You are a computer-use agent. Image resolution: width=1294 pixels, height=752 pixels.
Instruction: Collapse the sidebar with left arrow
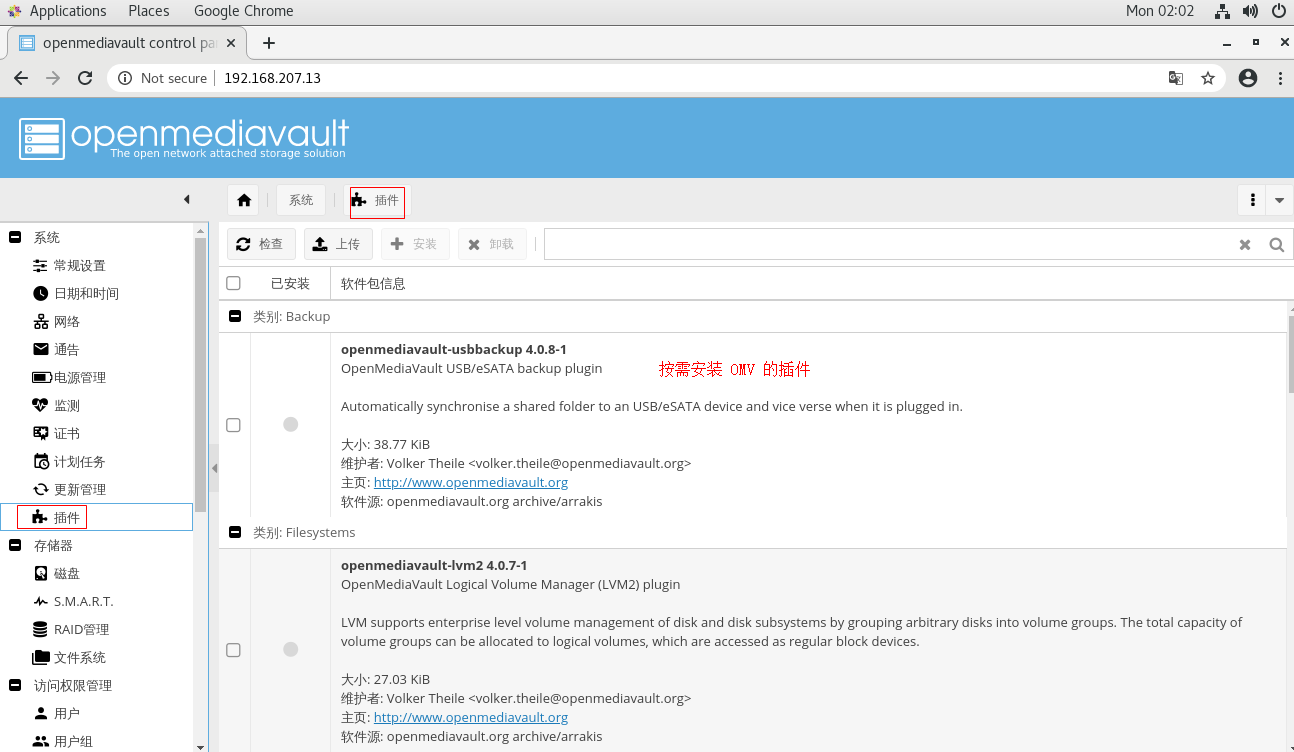click(x=187, y=200)
